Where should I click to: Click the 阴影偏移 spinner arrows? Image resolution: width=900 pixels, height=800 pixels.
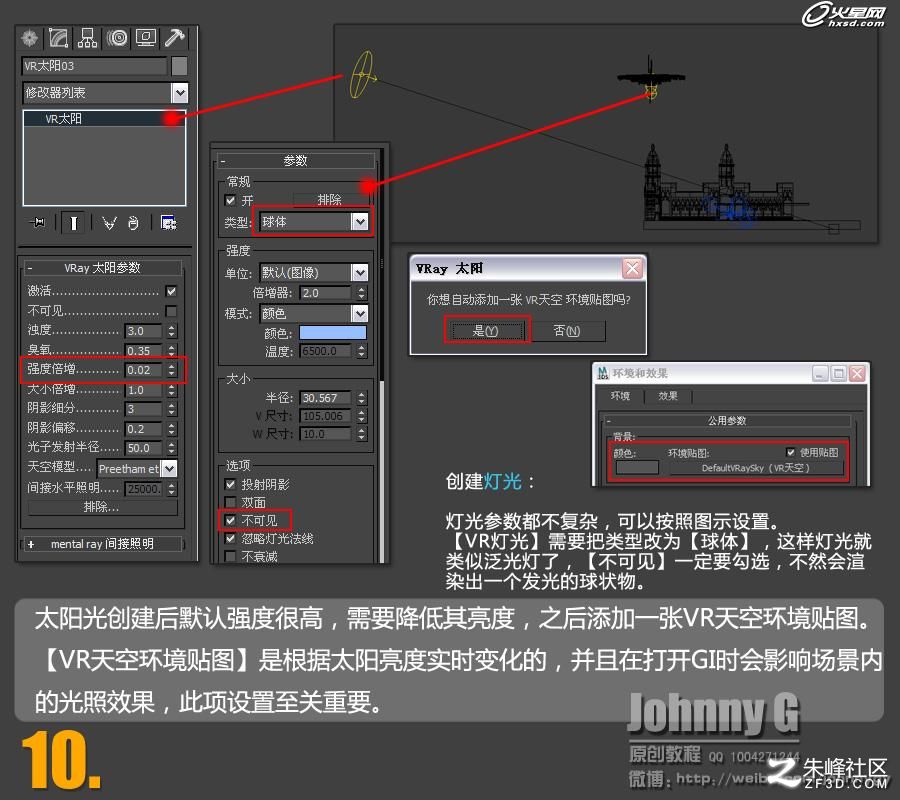[x=172, y=429]
